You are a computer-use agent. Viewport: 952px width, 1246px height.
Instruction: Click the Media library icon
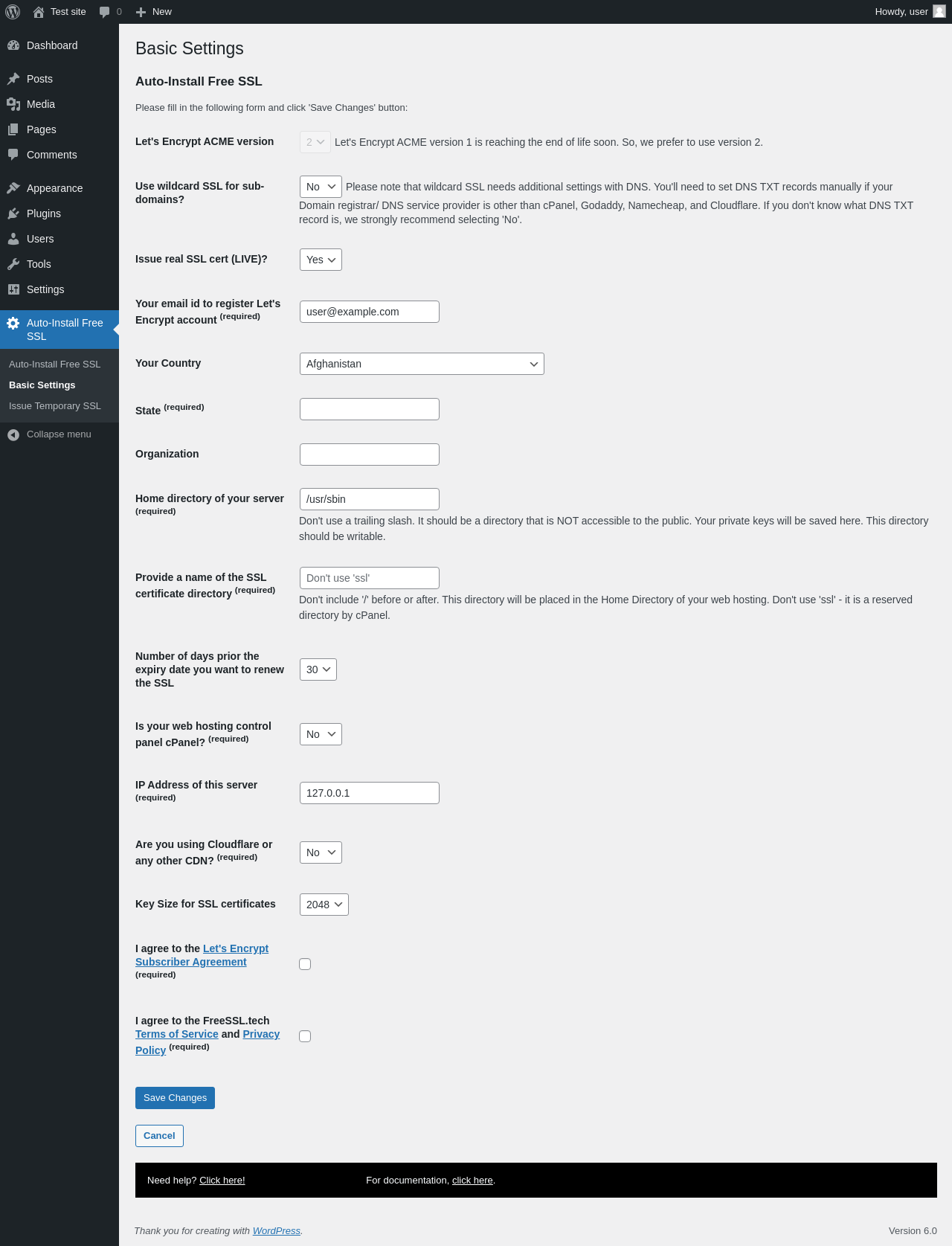click(x=13, y=104)
